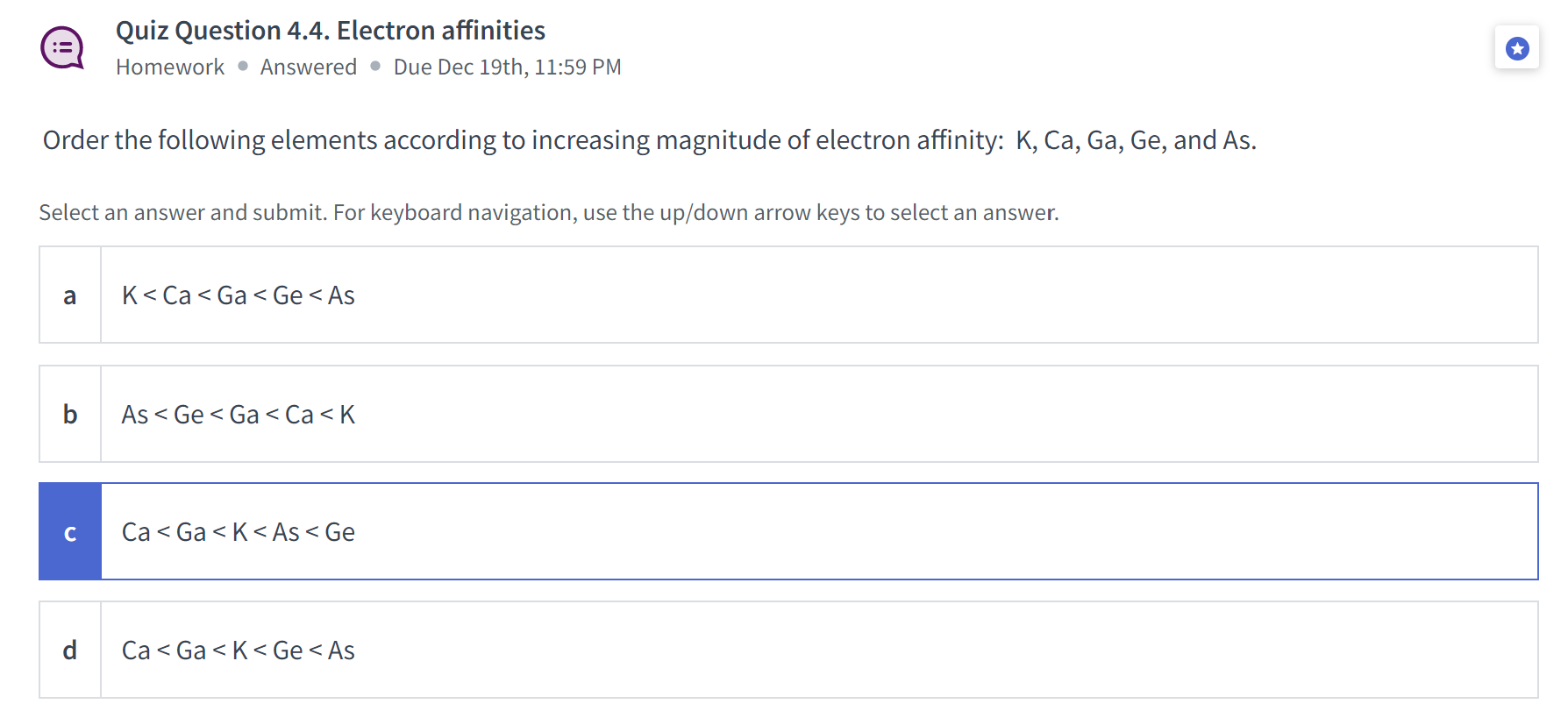The image size is (1568, 718).
Task: Open the quiz title Electron affinities
Action: (330, 30)
